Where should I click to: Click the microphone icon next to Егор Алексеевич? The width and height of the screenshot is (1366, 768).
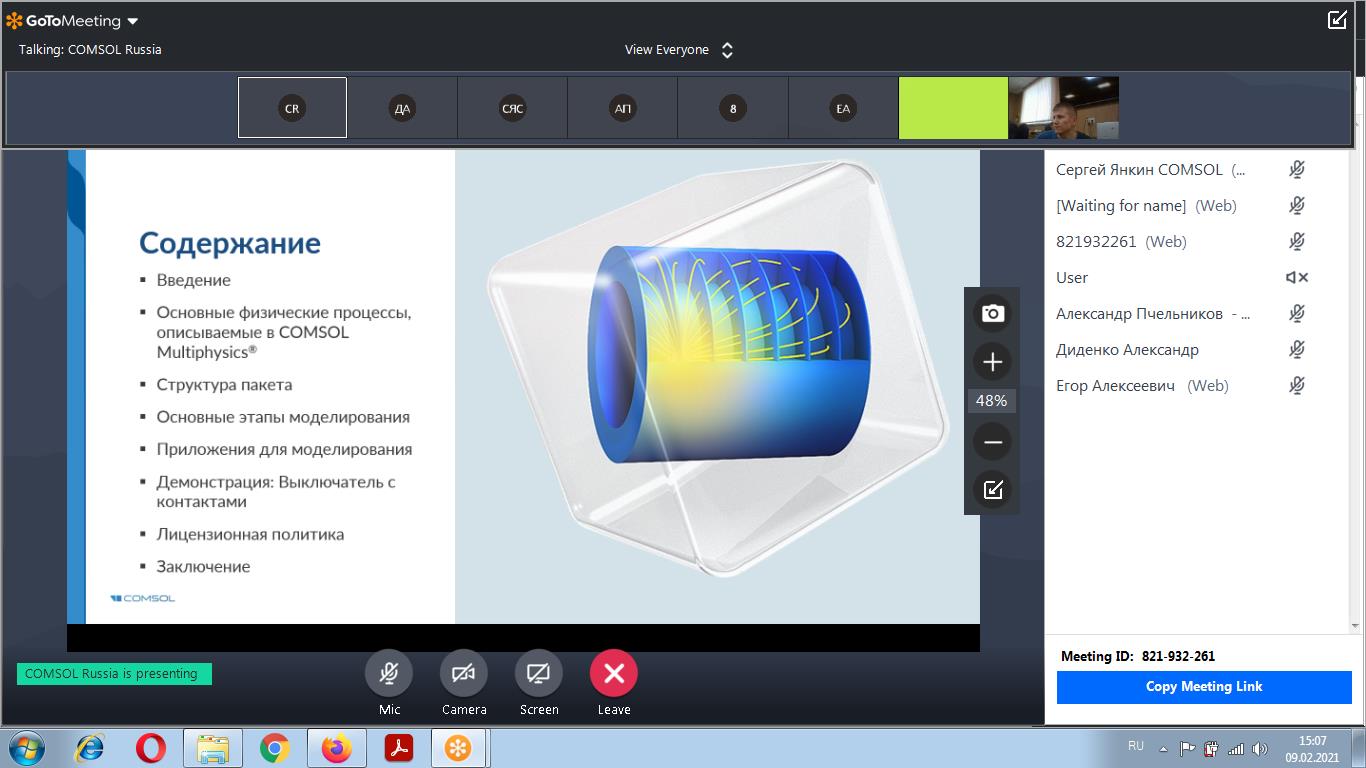coord(1297,386)
